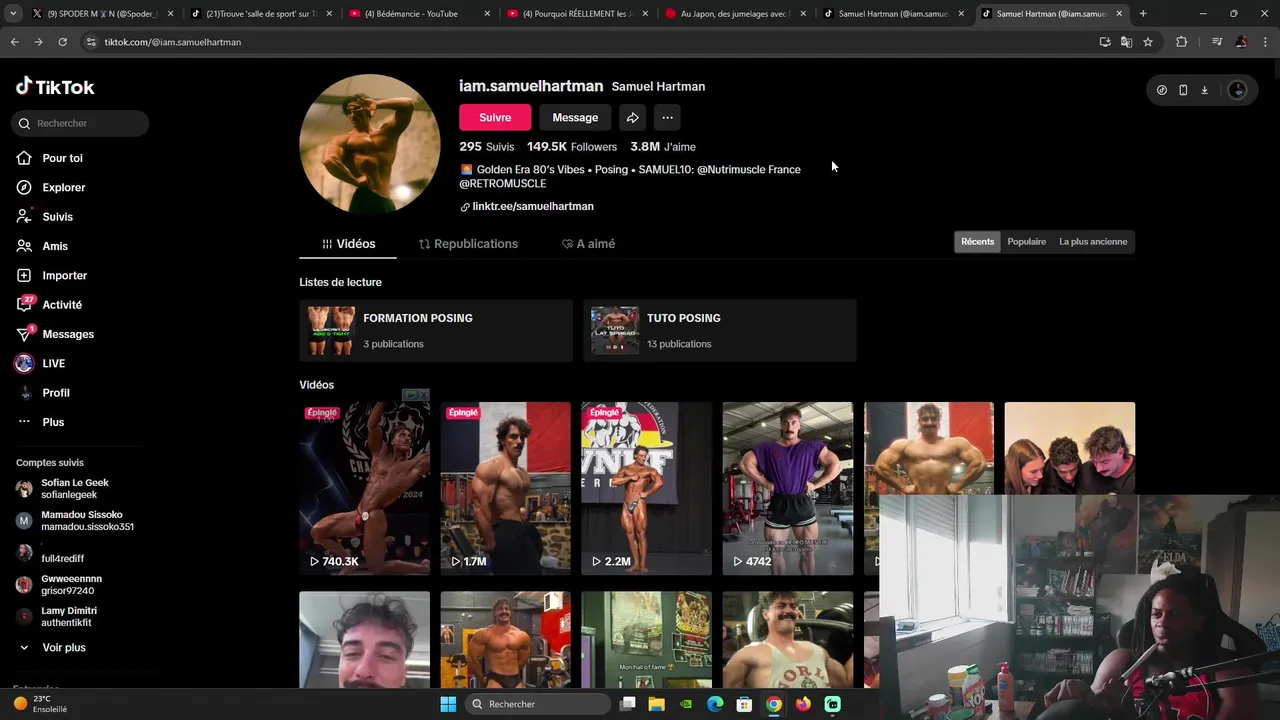
Task: Switch to the A aimé tab
Action: click(588, 244)
